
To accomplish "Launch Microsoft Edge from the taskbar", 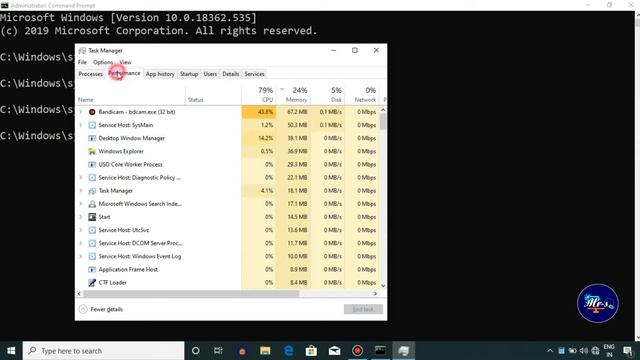I will [x=289, y=351].
